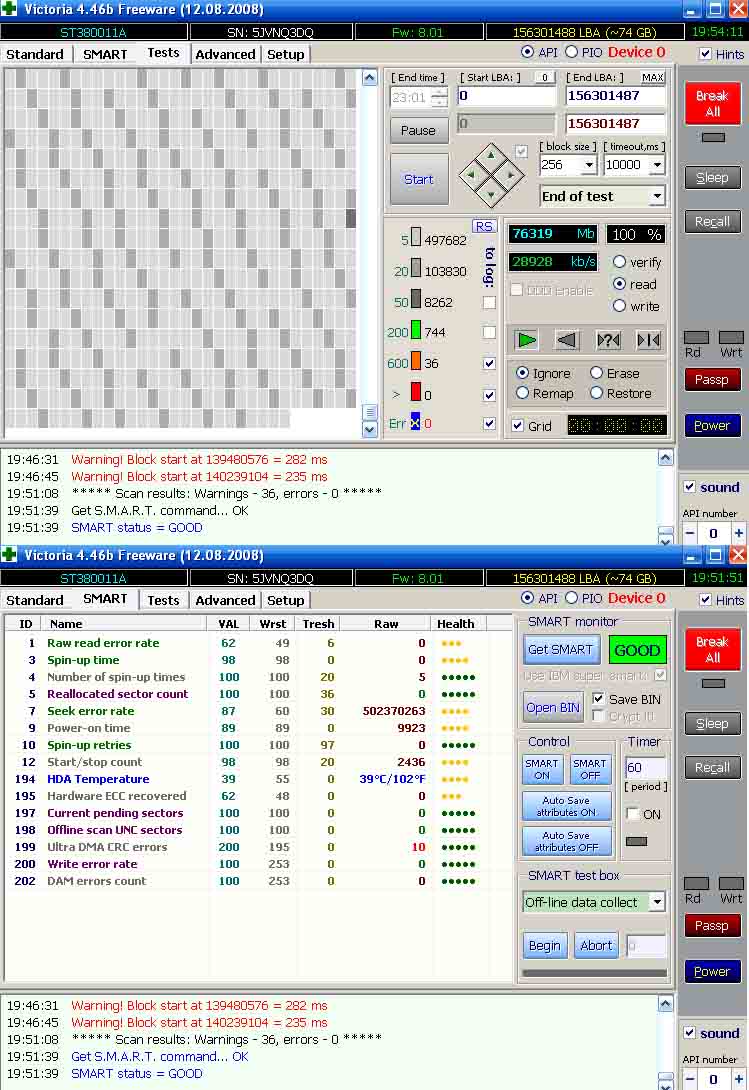
Task: Open the Setup tab in SMART window
Action: [286, 600]
